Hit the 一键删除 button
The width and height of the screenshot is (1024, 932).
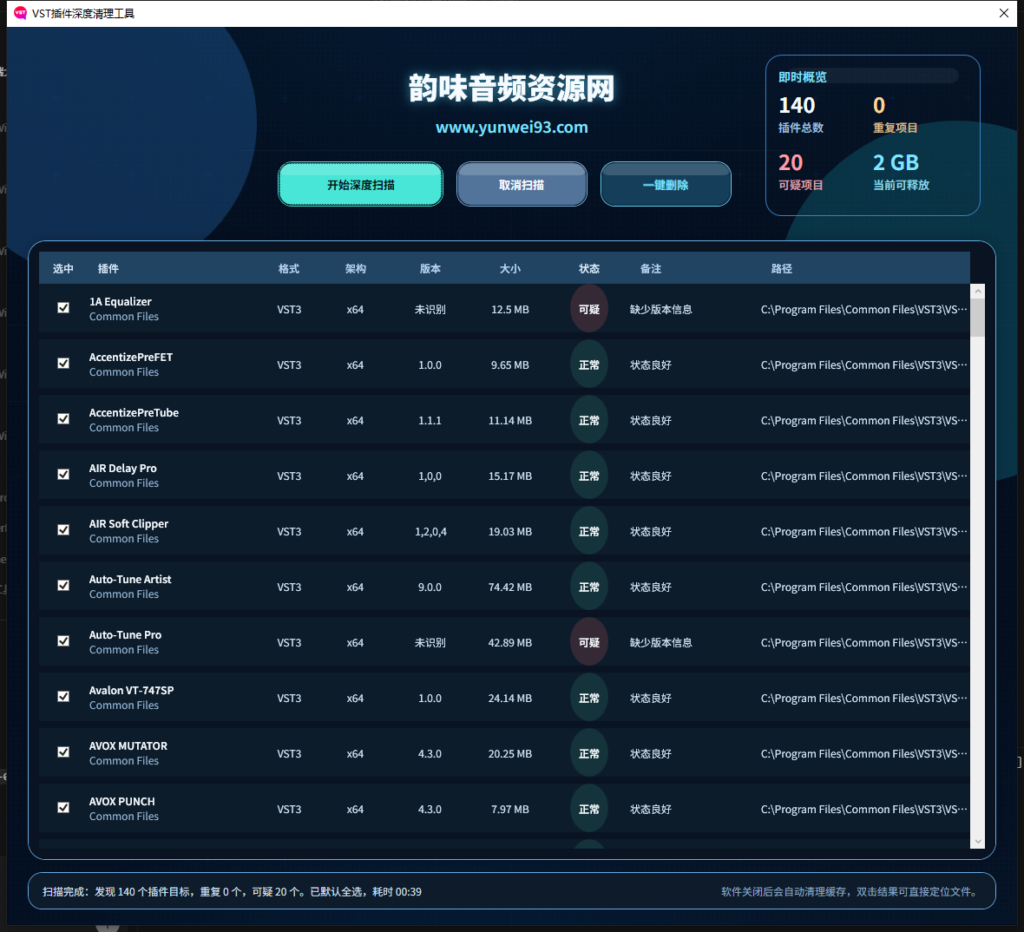coord(665,185)
